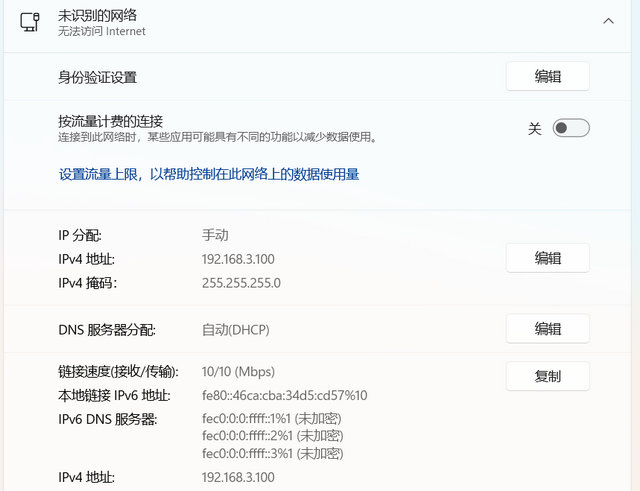This screenshot has height=491, width=640.
Task: Click 编辑 button for IP 分配
Action: (x=547, y=258)
